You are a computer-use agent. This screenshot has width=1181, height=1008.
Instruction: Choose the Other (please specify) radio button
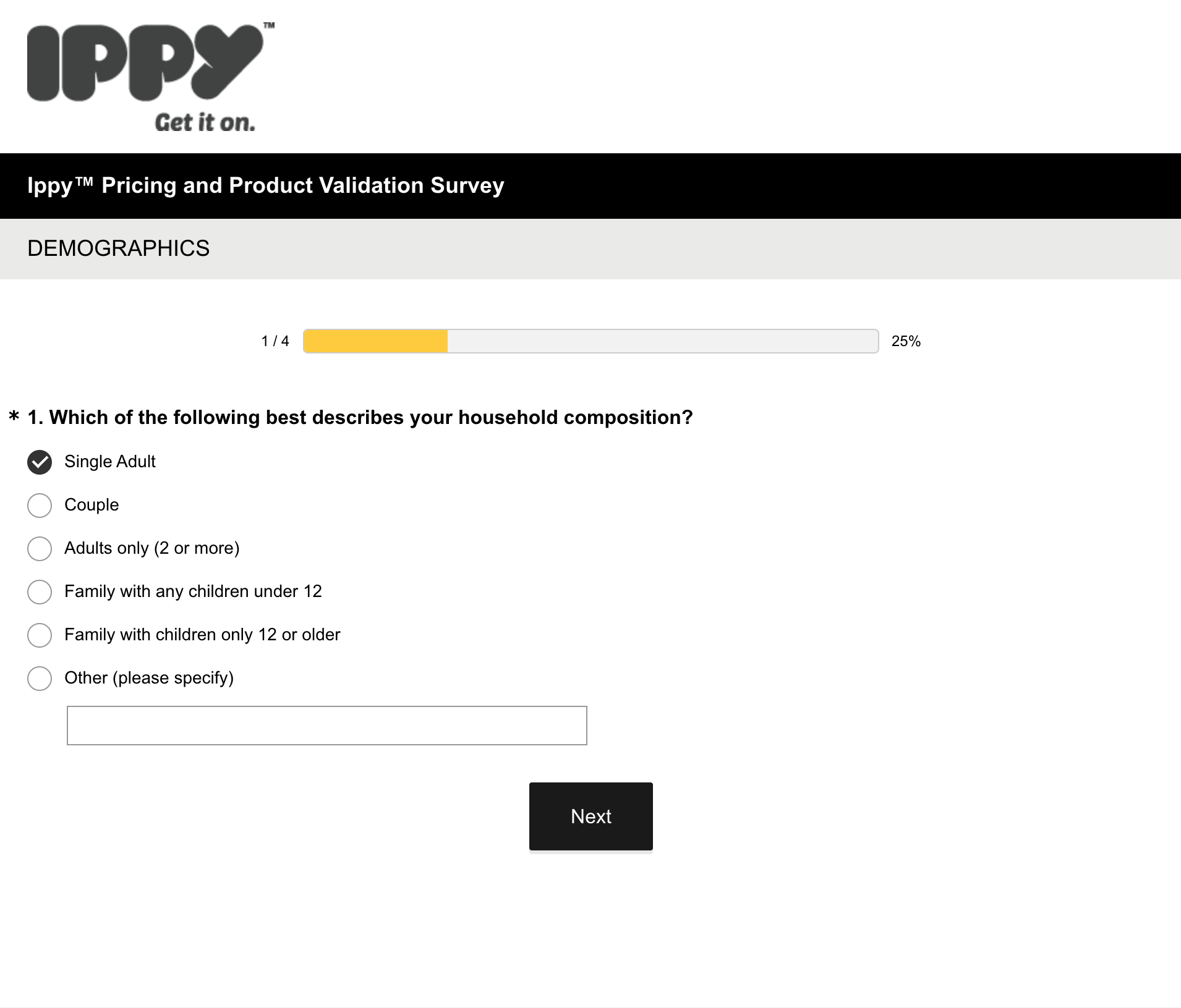pyautogui.click(x=40, y=679)
